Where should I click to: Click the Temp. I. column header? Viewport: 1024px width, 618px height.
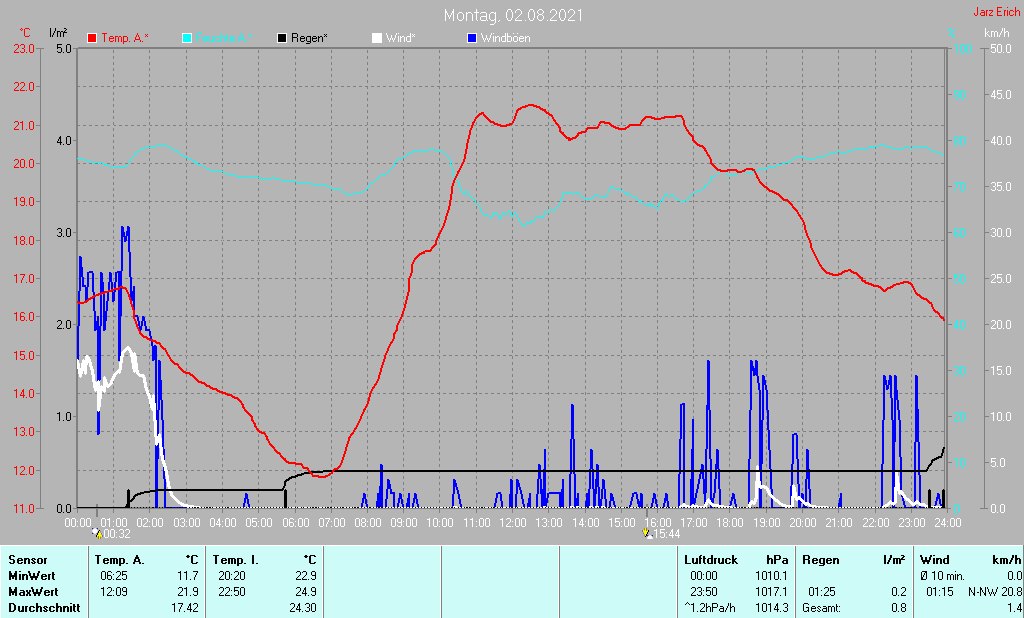click(x=236, y=560)
